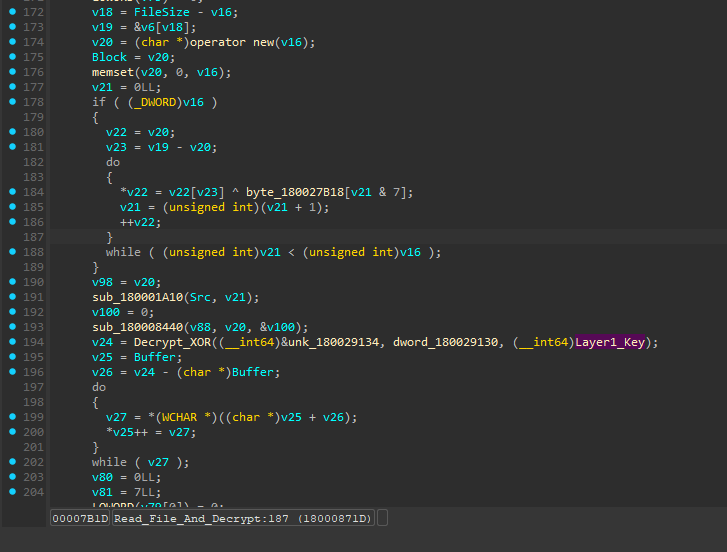Click the breakpoint dot beside line 204

tap(13, 492)
